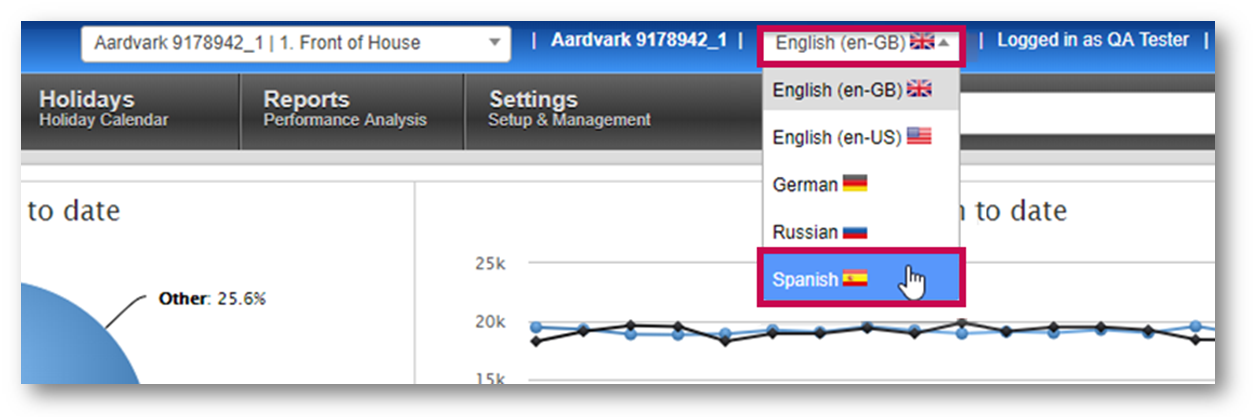1257x417 pixels.
Task: Click the first black data point on the line chart
Action: 536,341
